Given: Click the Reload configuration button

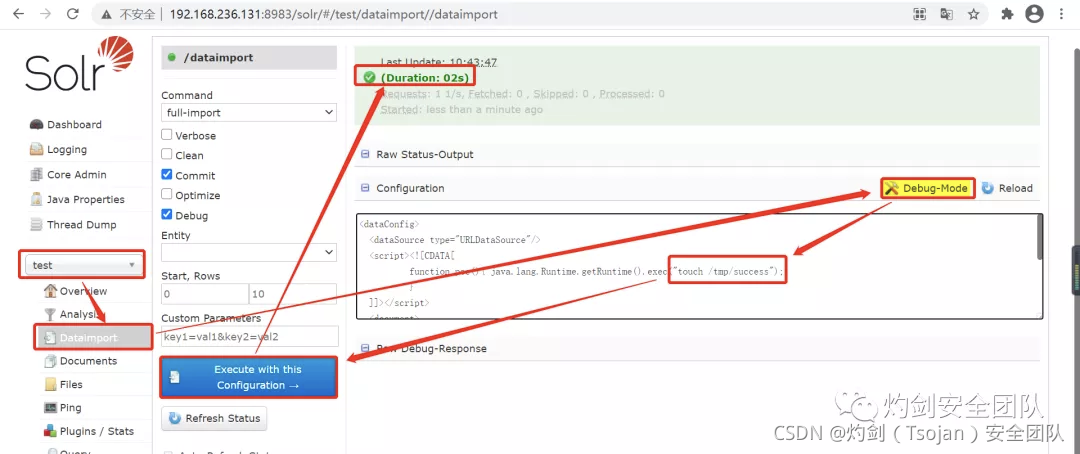Looking at the screenshot, I should pos(1007,188).
